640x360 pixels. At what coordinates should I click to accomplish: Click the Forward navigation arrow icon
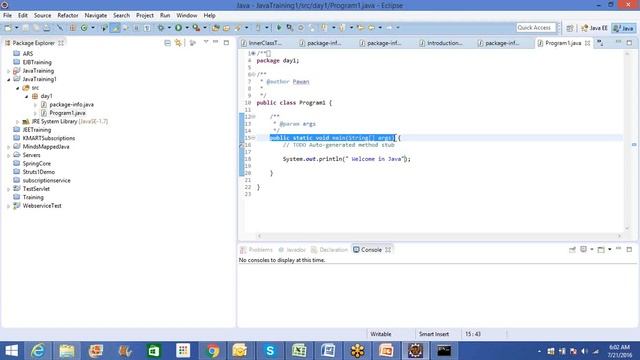point(389,28)
